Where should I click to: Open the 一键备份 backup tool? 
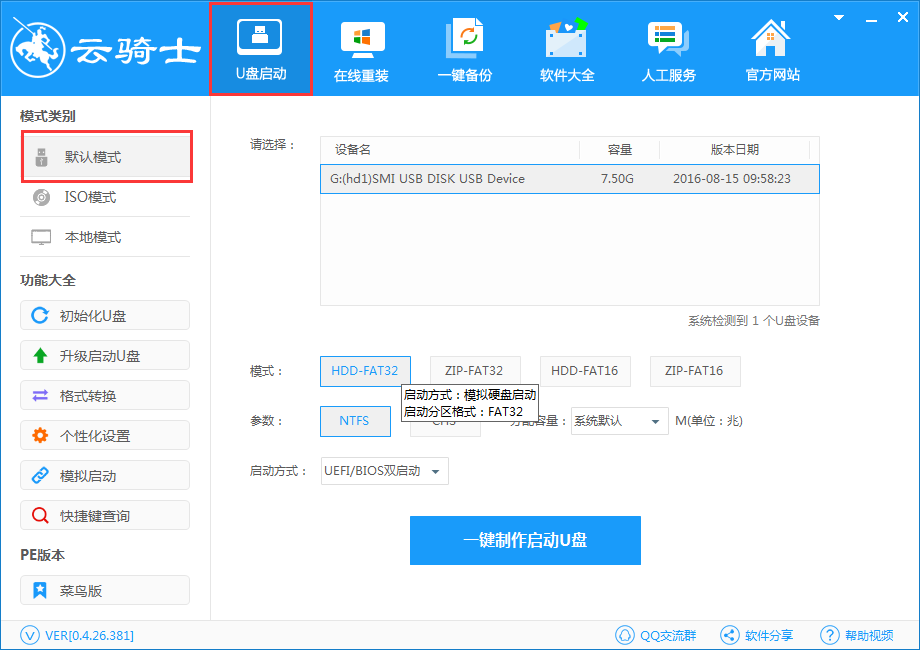point(464,48)
